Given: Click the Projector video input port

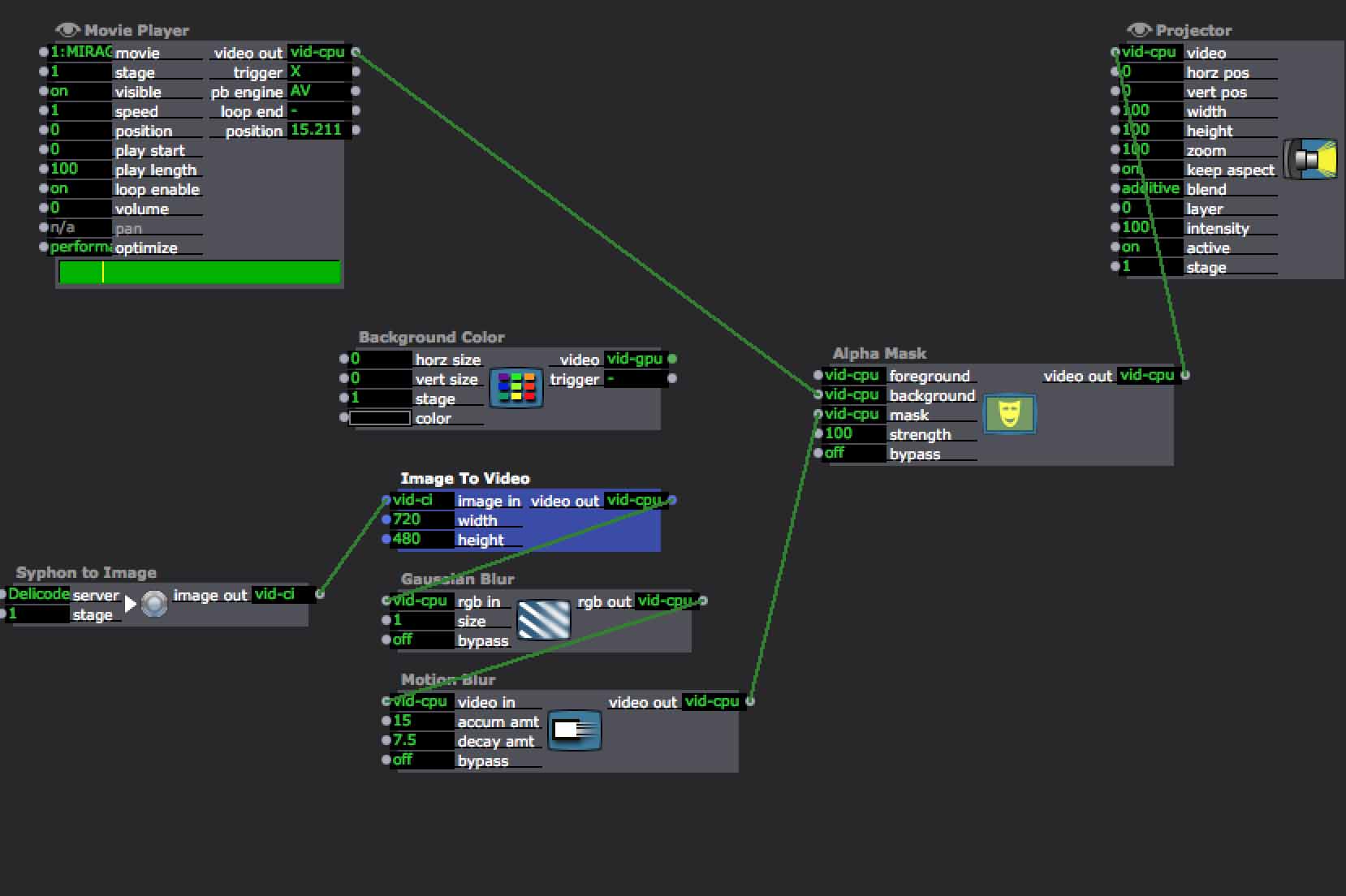Looking at the screenshot, I should click(1115, 53).
